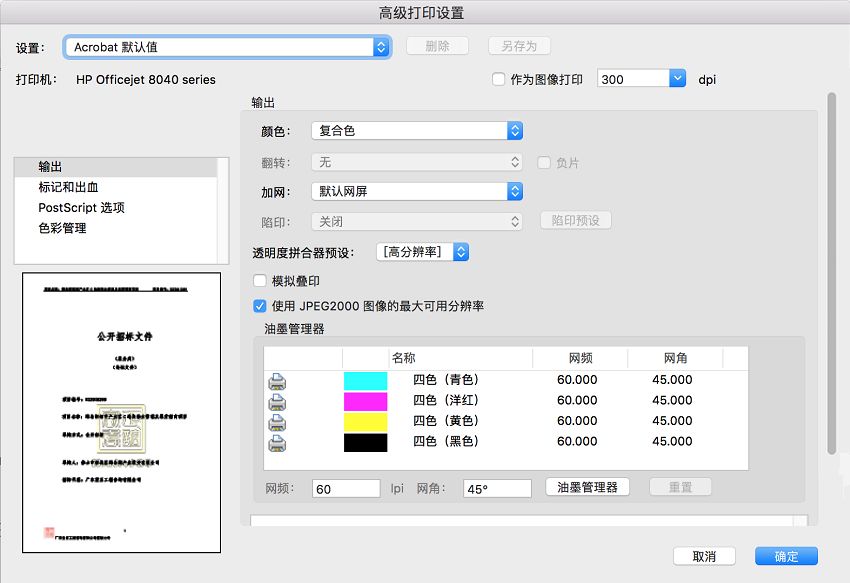850x583 pixels.
Task: Click the printer icon beside 青色 ink
Action: pyautogui.click(x=277, y=380)
